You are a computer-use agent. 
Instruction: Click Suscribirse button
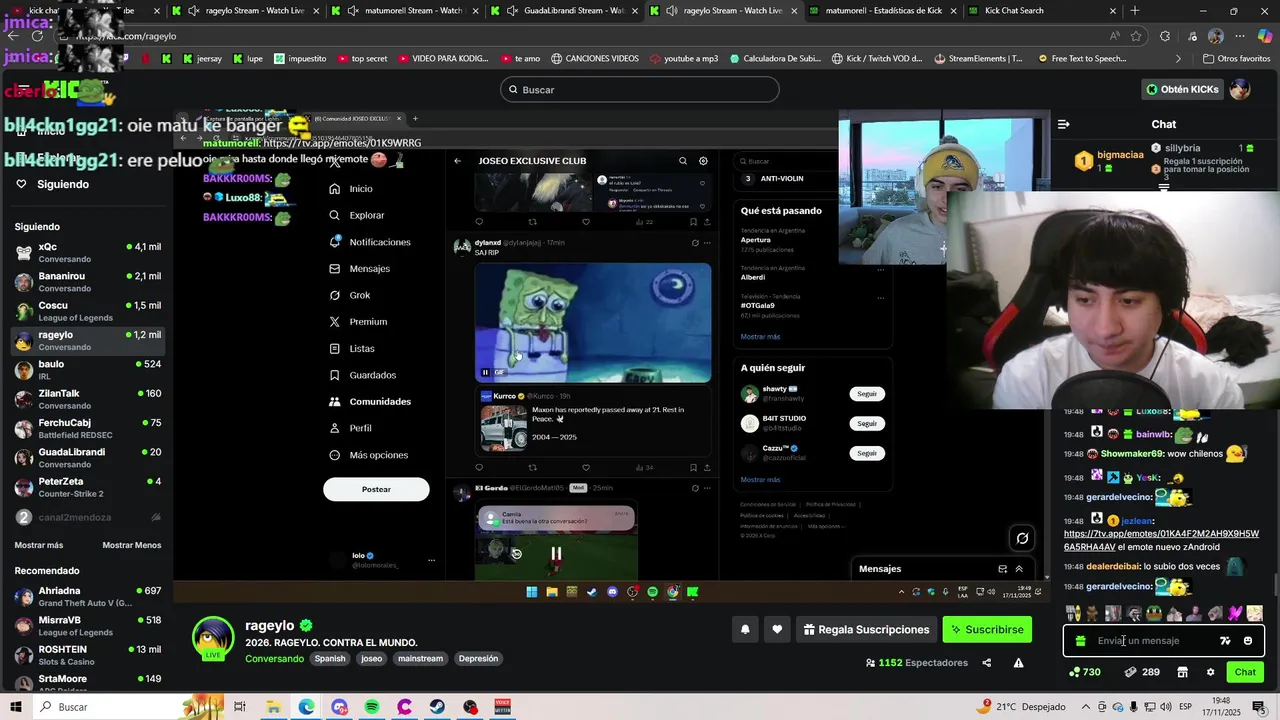click(x=987, y=629)
